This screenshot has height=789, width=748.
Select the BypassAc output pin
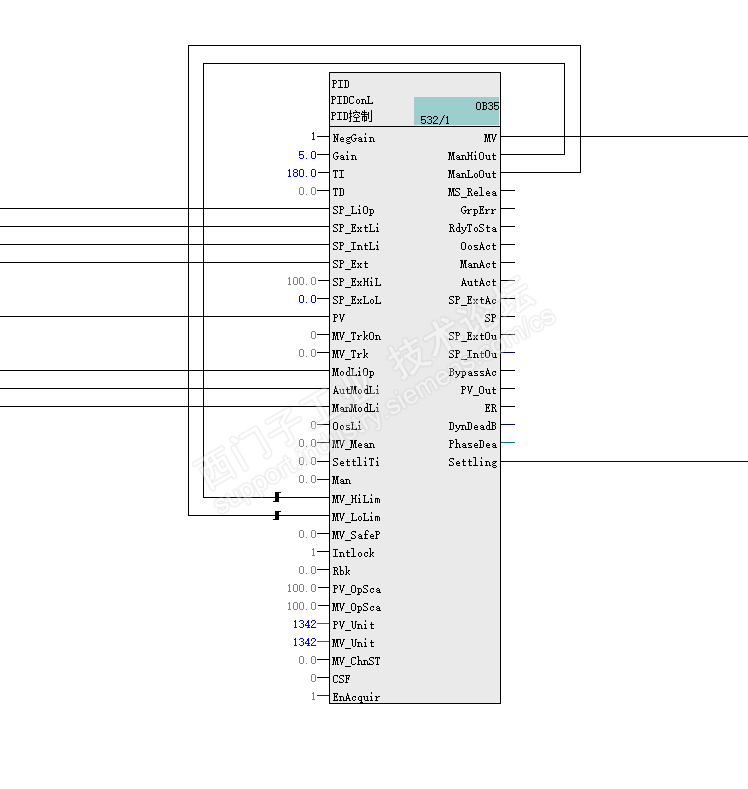pos(472,372)
